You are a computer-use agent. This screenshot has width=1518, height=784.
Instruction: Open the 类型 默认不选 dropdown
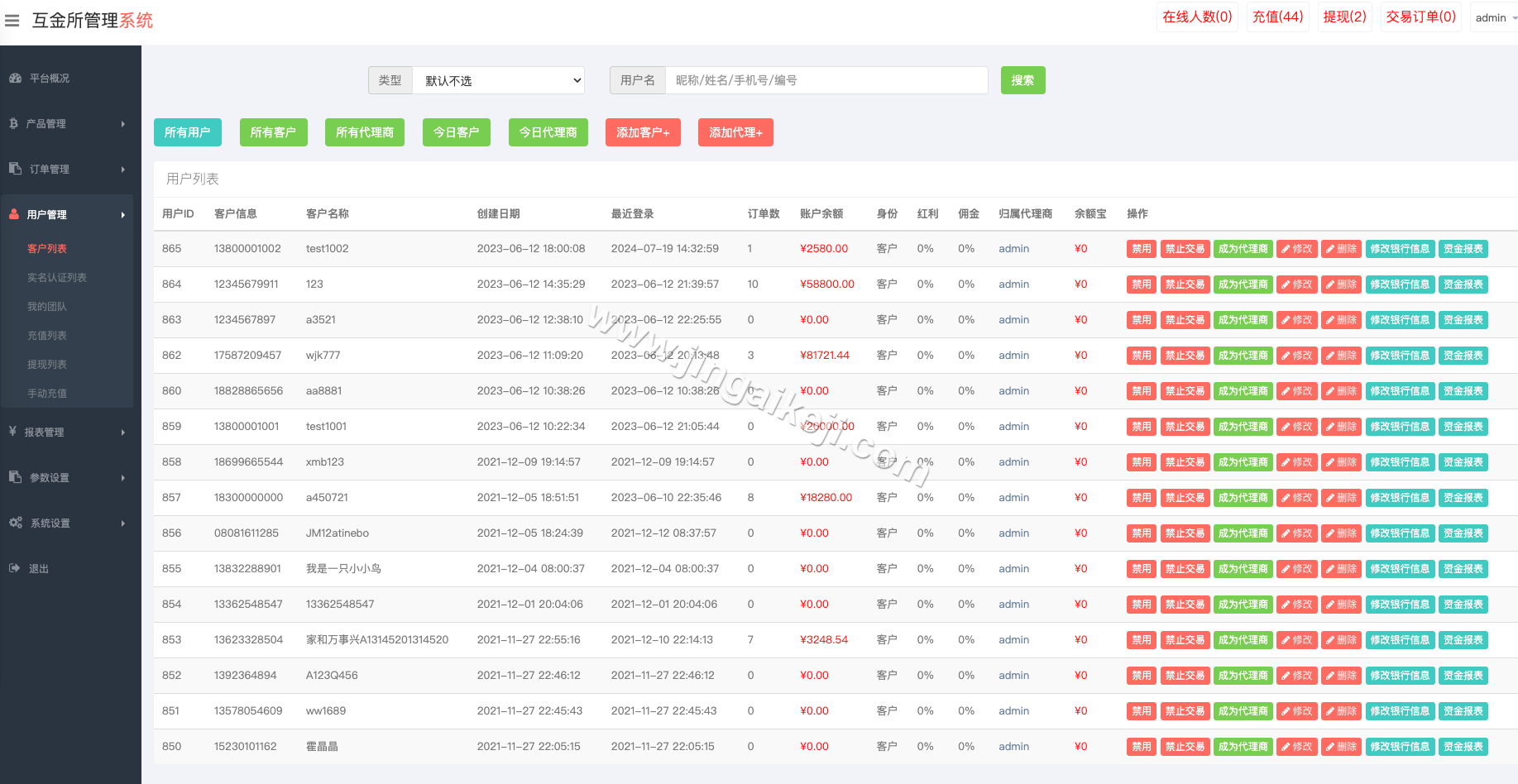point(499,80)
